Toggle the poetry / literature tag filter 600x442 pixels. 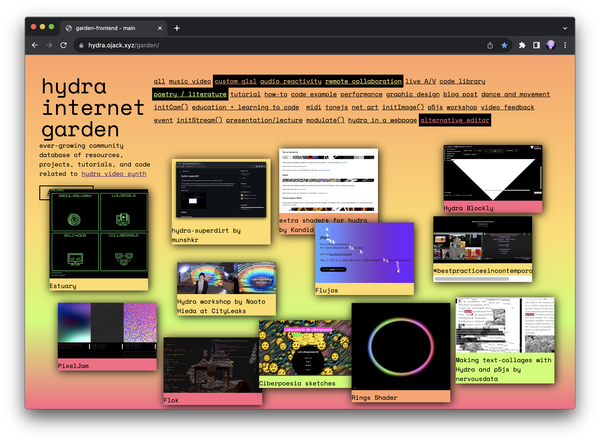190,94
